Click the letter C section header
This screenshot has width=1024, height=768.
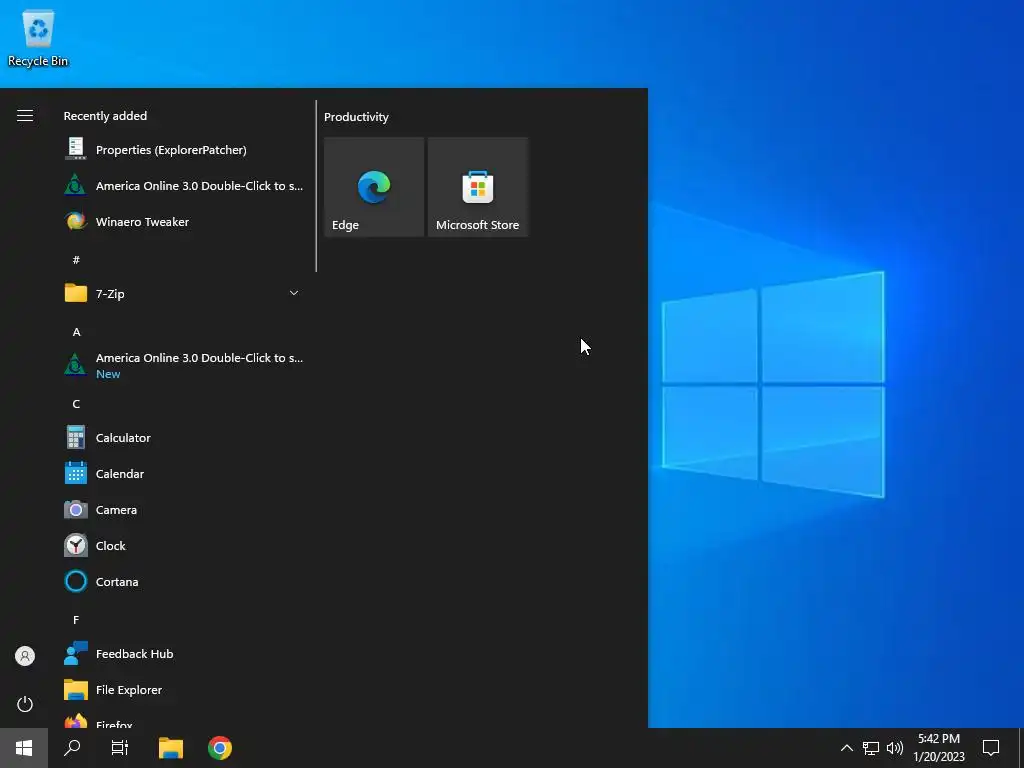tap(76, 404)
